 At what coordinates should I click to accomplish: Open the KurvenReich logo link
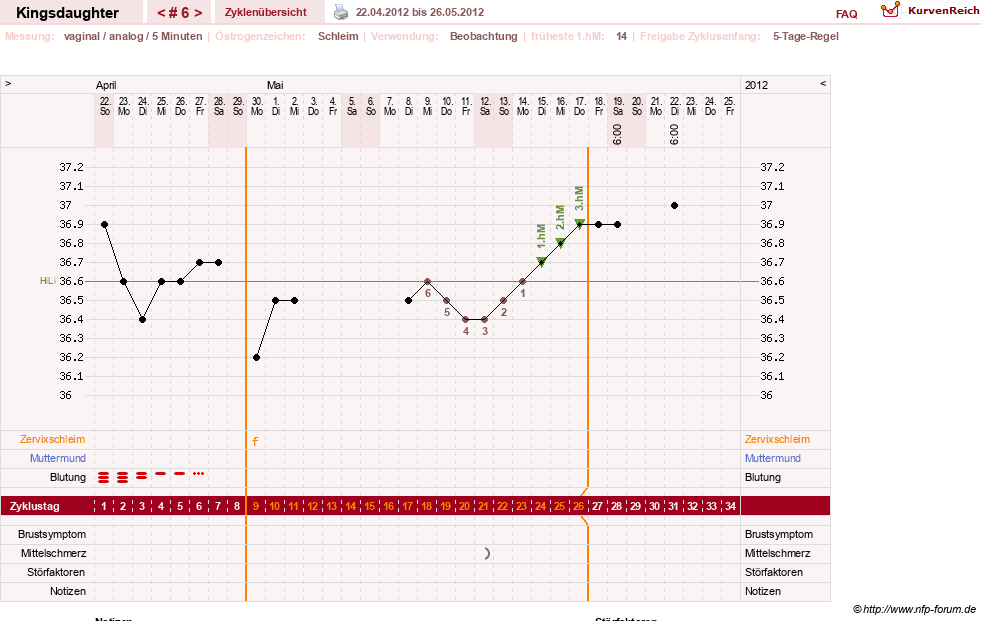[930, 10]
